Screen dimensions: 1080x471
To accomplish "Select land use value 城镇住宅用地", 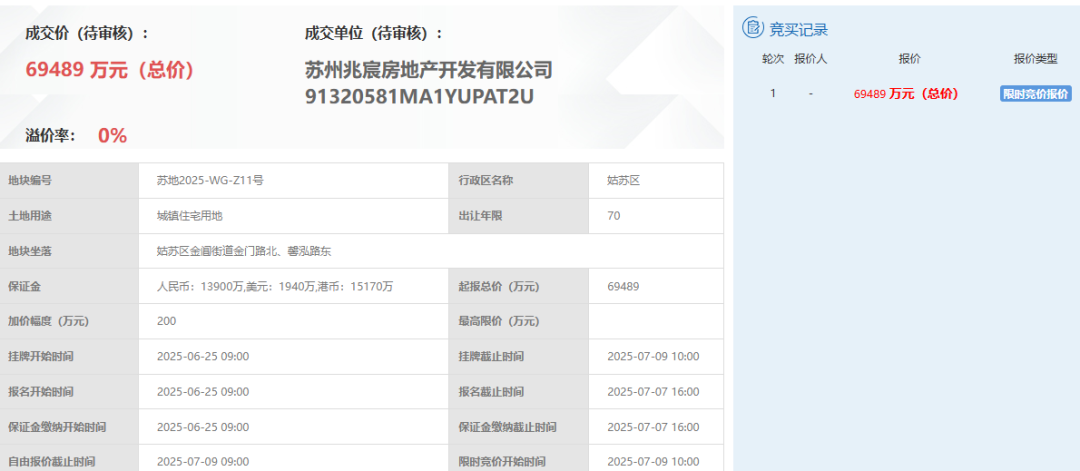I will (190, 216).
